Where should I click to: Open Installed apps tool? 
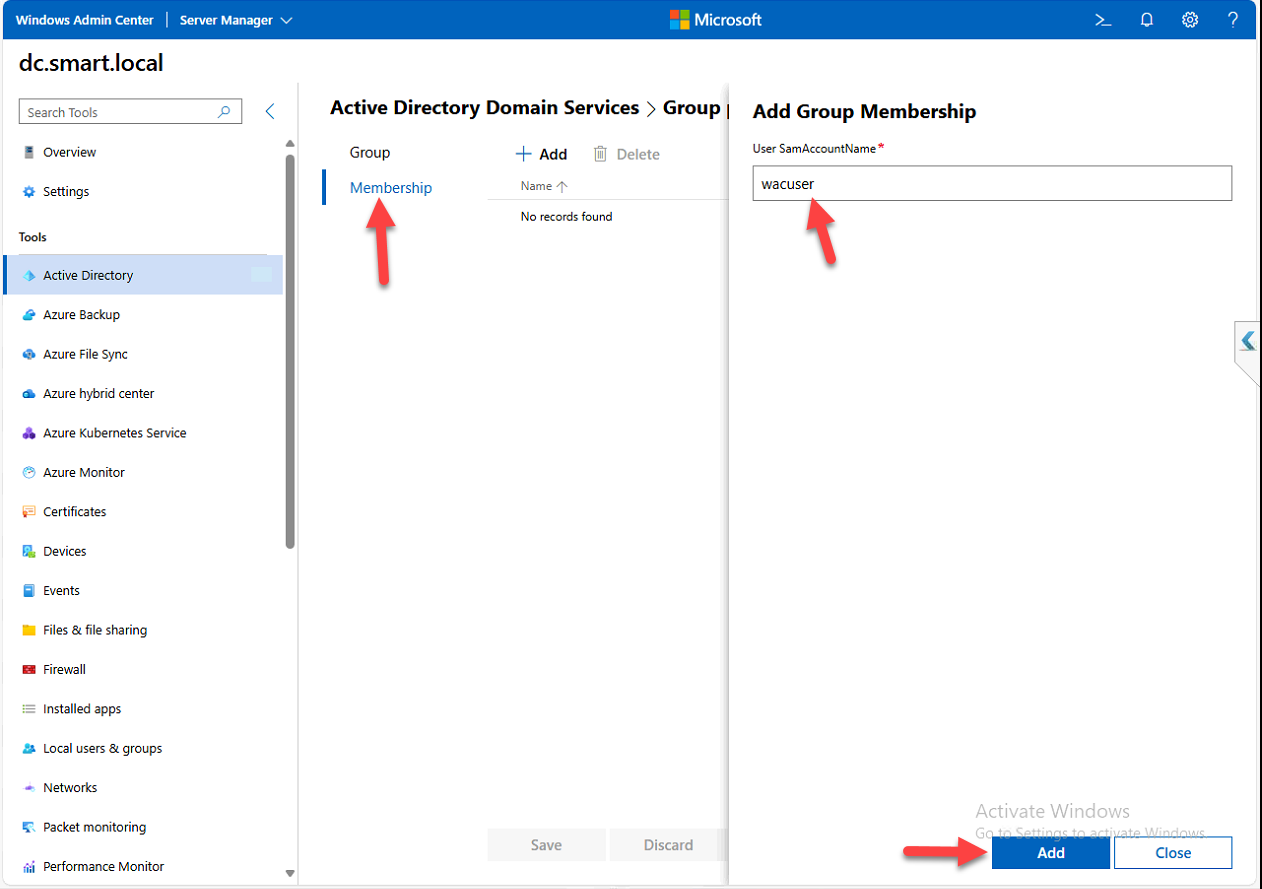tap(143, 709)
